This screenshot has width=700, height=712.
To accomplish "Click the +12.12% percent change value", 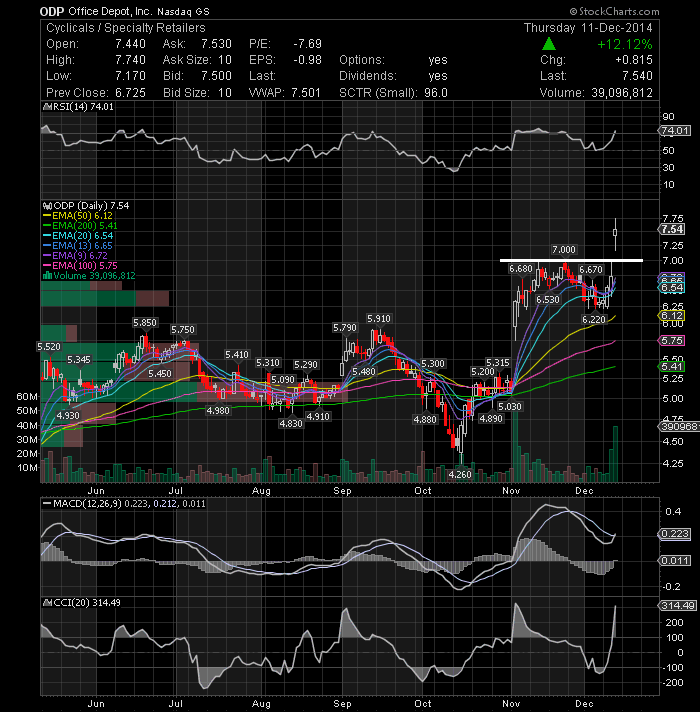I will pos(625,44).
